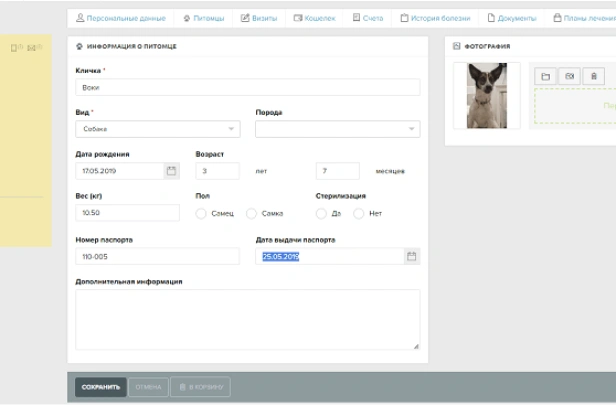Image resolution: width=616 pixels, height=405 pixels.
Task: Click the mail icon in yellow sidebar
Action: tap(32, 48)
